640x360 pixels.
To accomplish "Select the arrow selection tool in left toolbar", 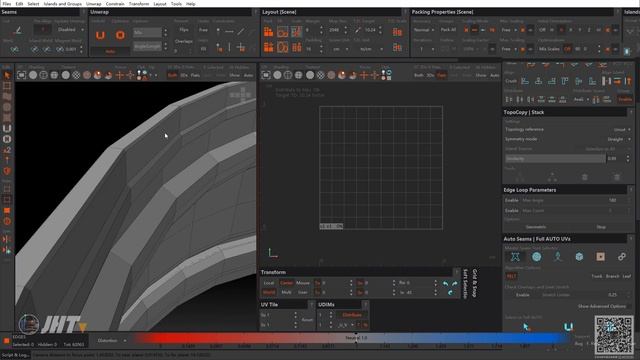I will click(x=7, y=76).
